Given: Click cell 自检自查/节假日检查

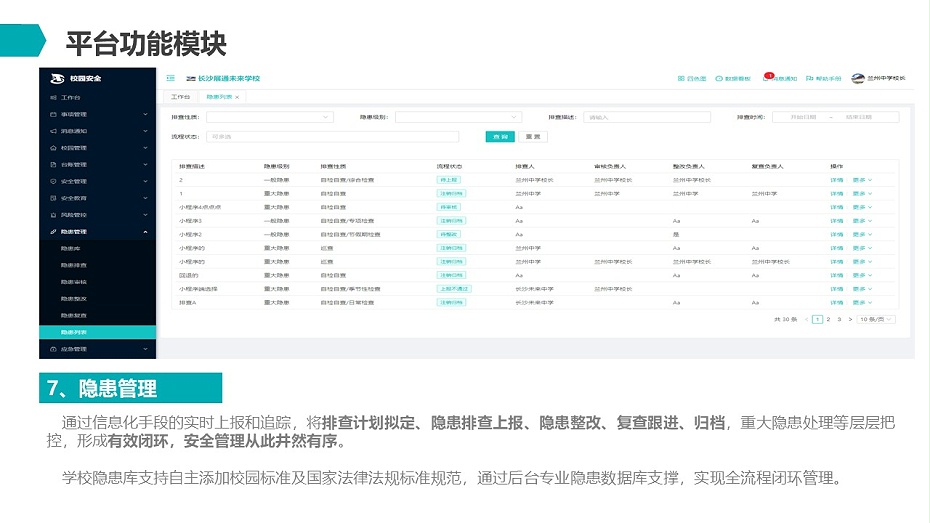Looking at the screenshot, I should [x=351, y=235].
